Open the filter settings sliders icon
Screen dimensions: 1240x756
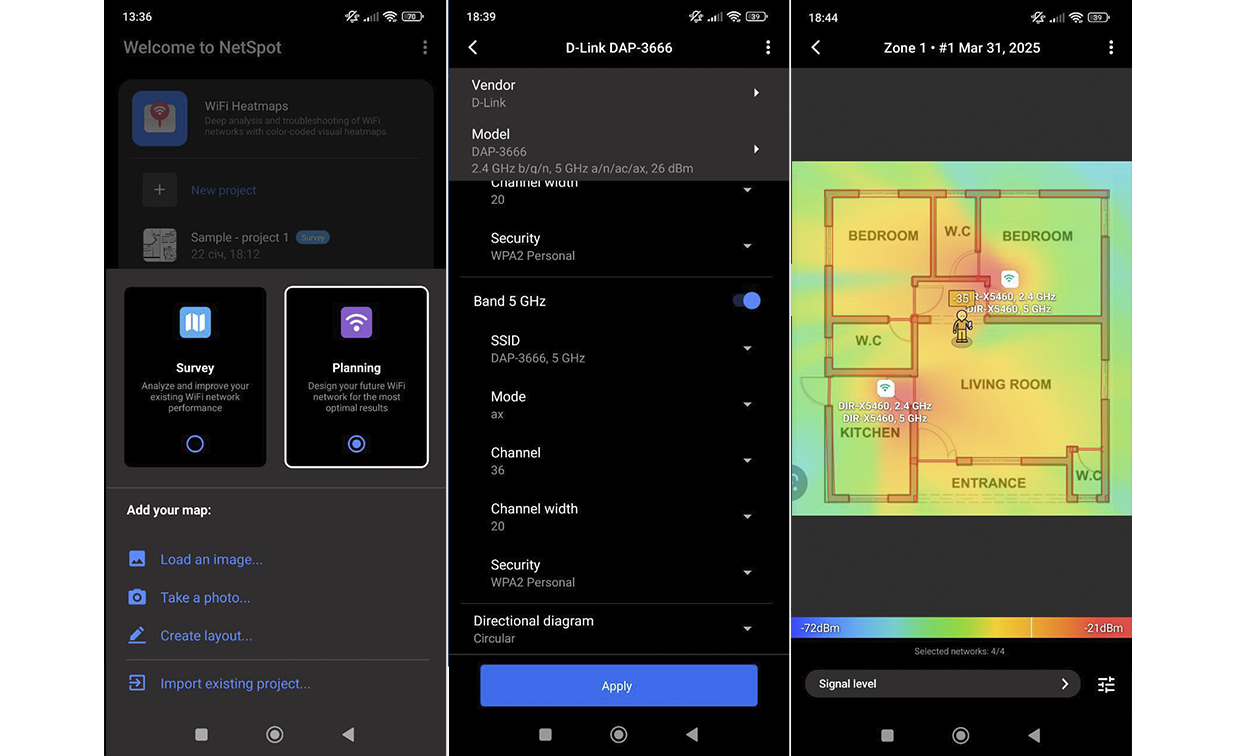click(x=1105, y=685)
